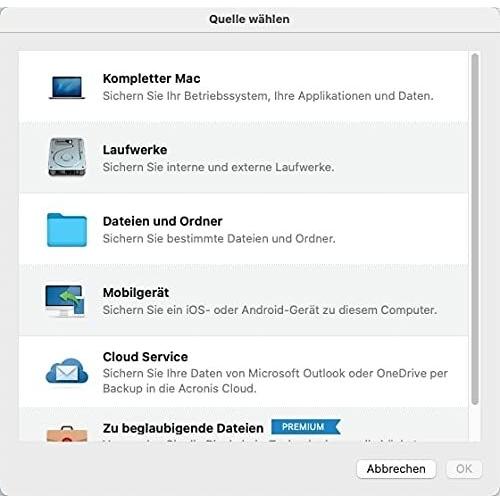Click the MacBook laptop icon
Screen dimensions: 500x500
(x=67, y=87)
